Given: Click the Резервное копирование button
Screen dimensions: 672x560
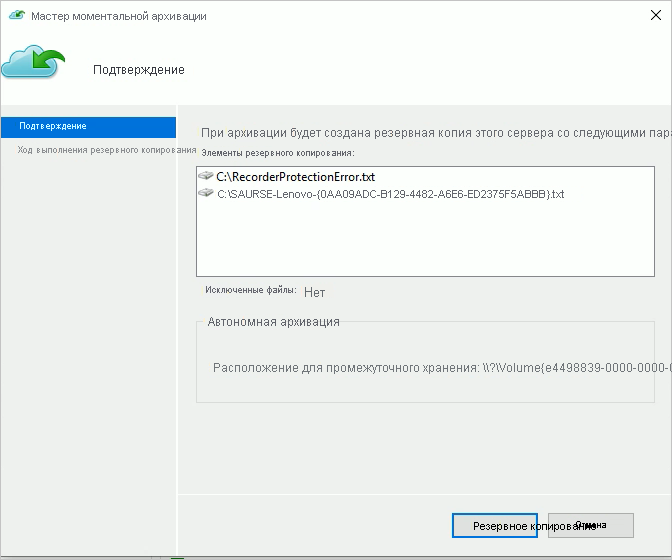Looking at the screenshot, I should (495, 525).
